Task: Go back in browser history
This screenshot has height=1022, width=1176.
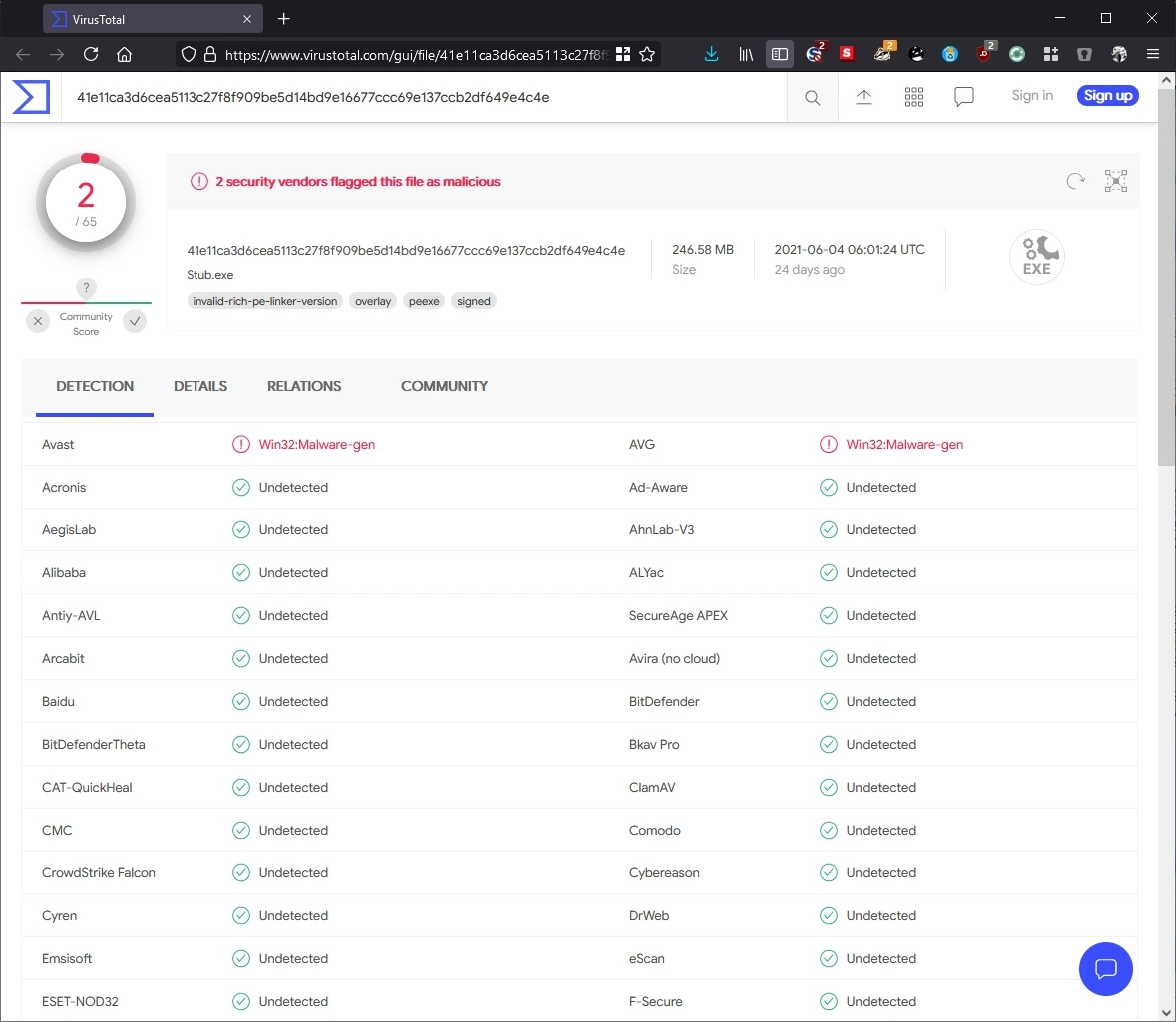Action: click(23, 54)
